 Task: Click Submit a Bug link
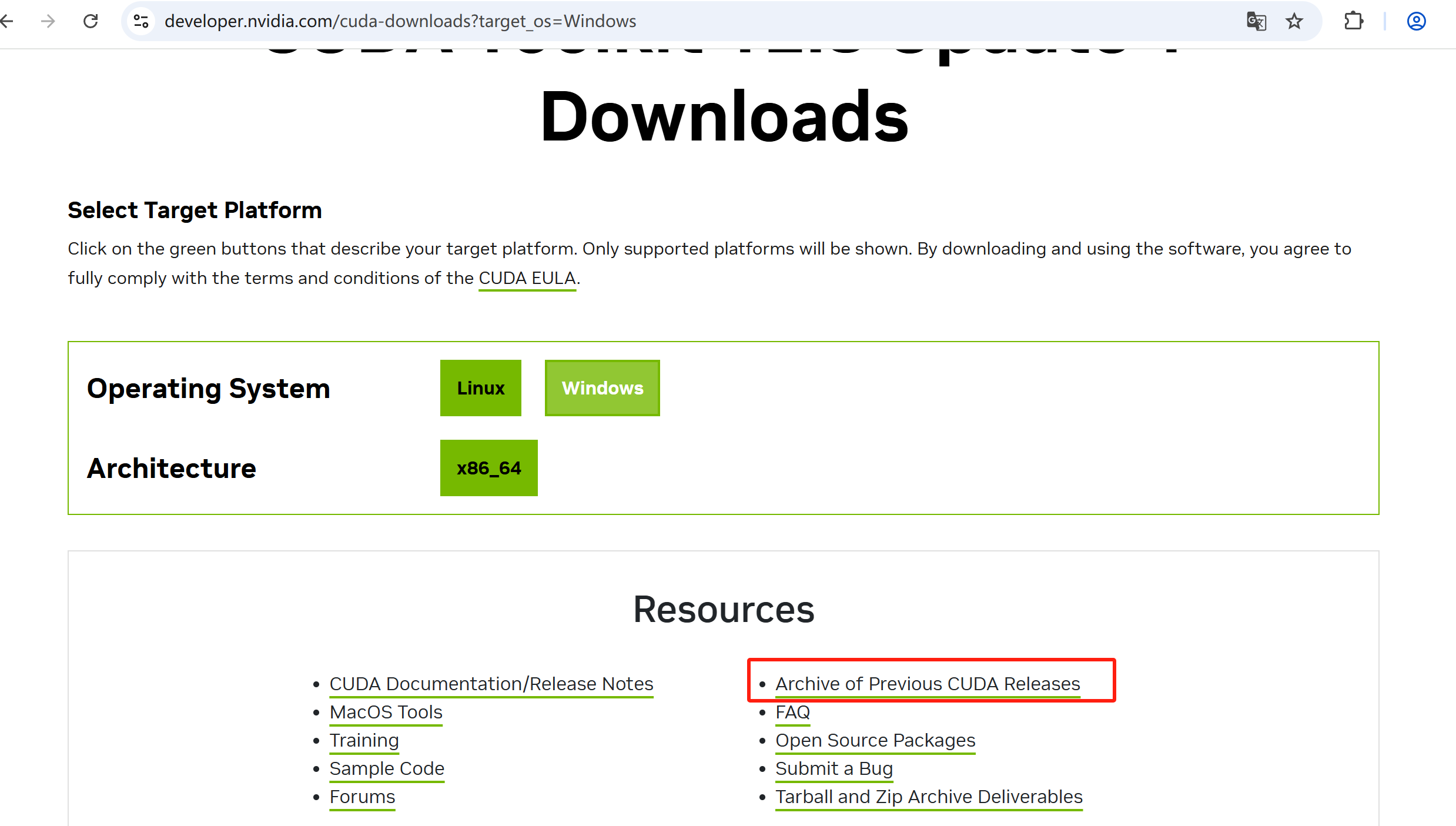pos(834,768)
